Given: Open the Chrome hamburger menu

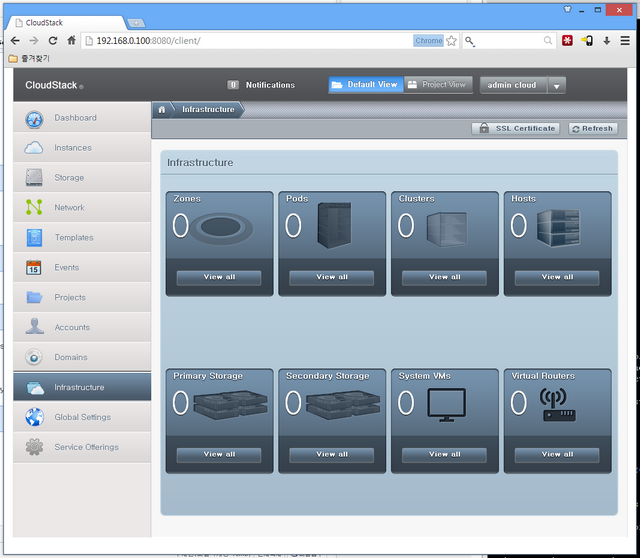Looking at the screenshot, I should pyautogui.click(x=625, y=40).
